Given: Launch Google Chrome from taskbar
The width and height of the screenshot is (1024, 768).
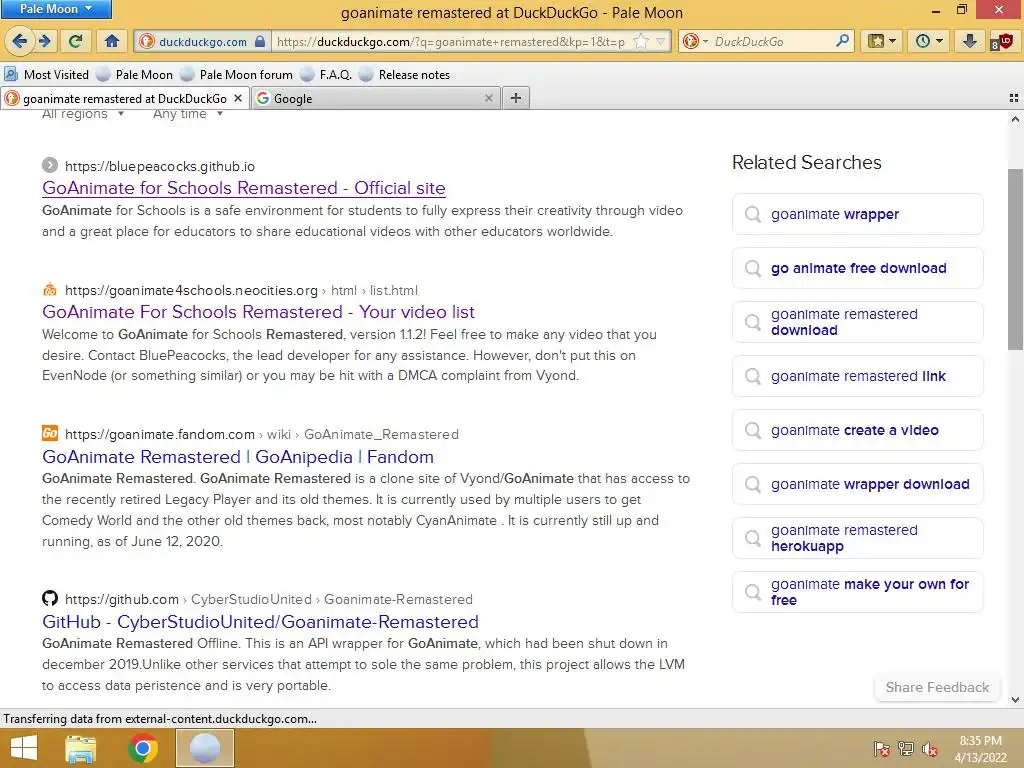Looking at the screenshot, I should pos(142,748).
